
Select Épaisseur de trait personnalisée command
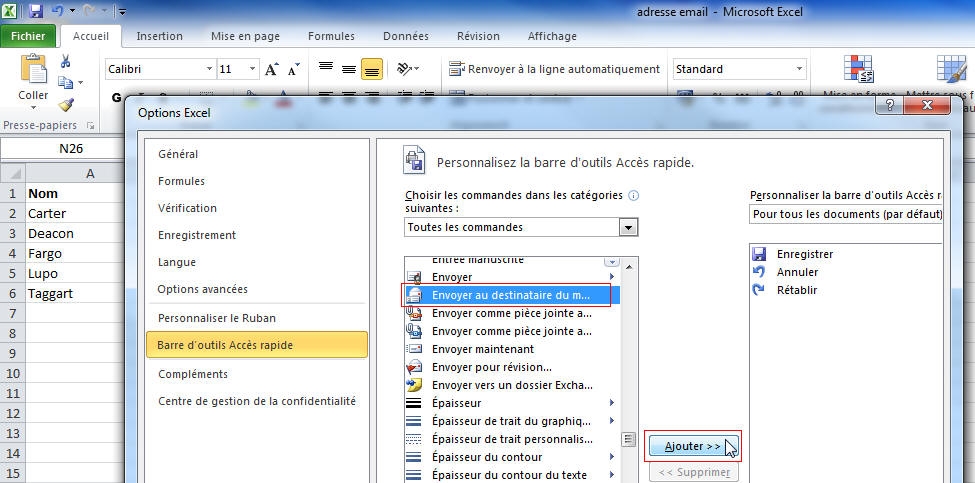pos(512,439)
